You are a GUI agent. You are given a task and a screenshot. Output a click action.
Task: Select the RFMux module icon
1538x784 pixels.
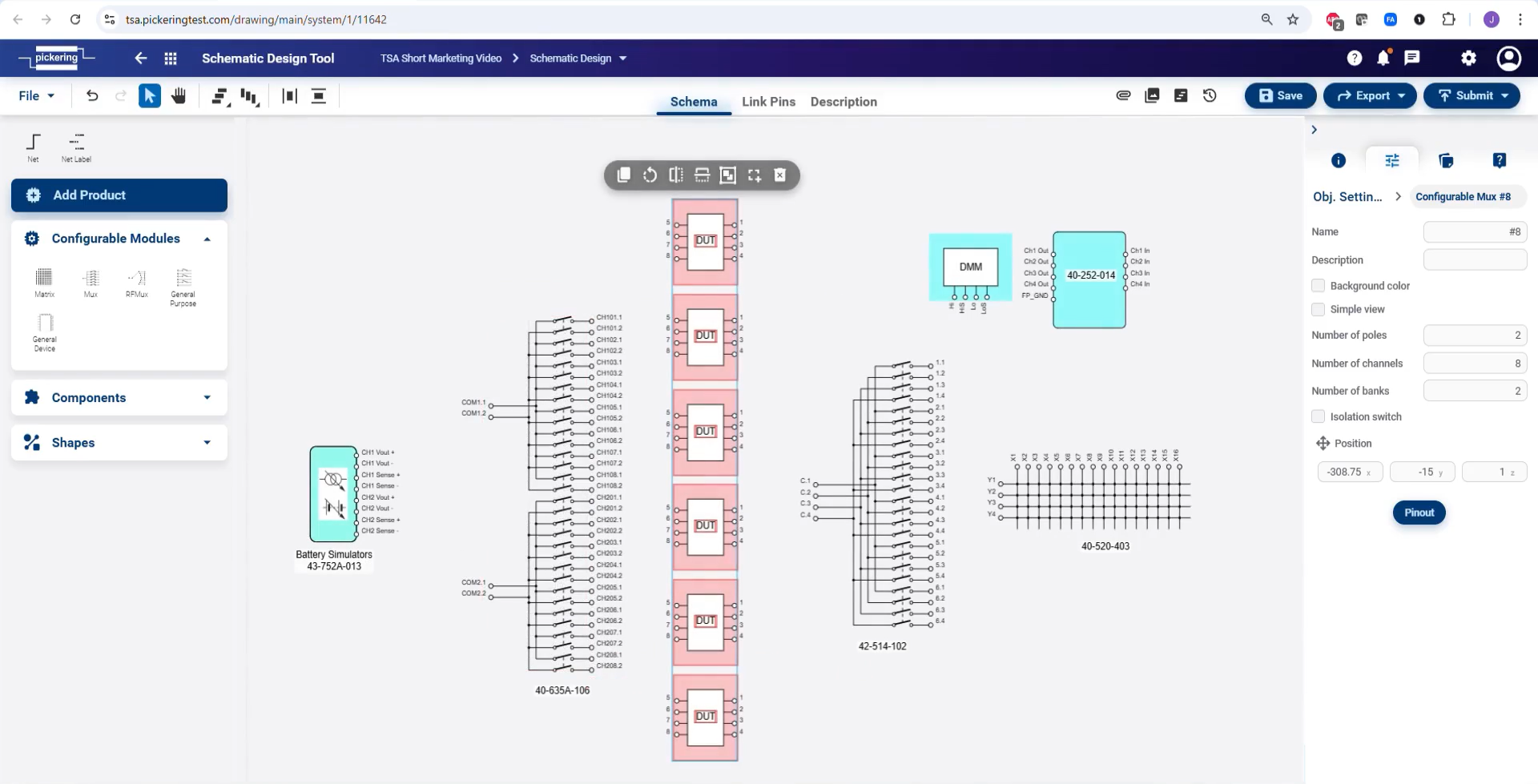point(137,279)
